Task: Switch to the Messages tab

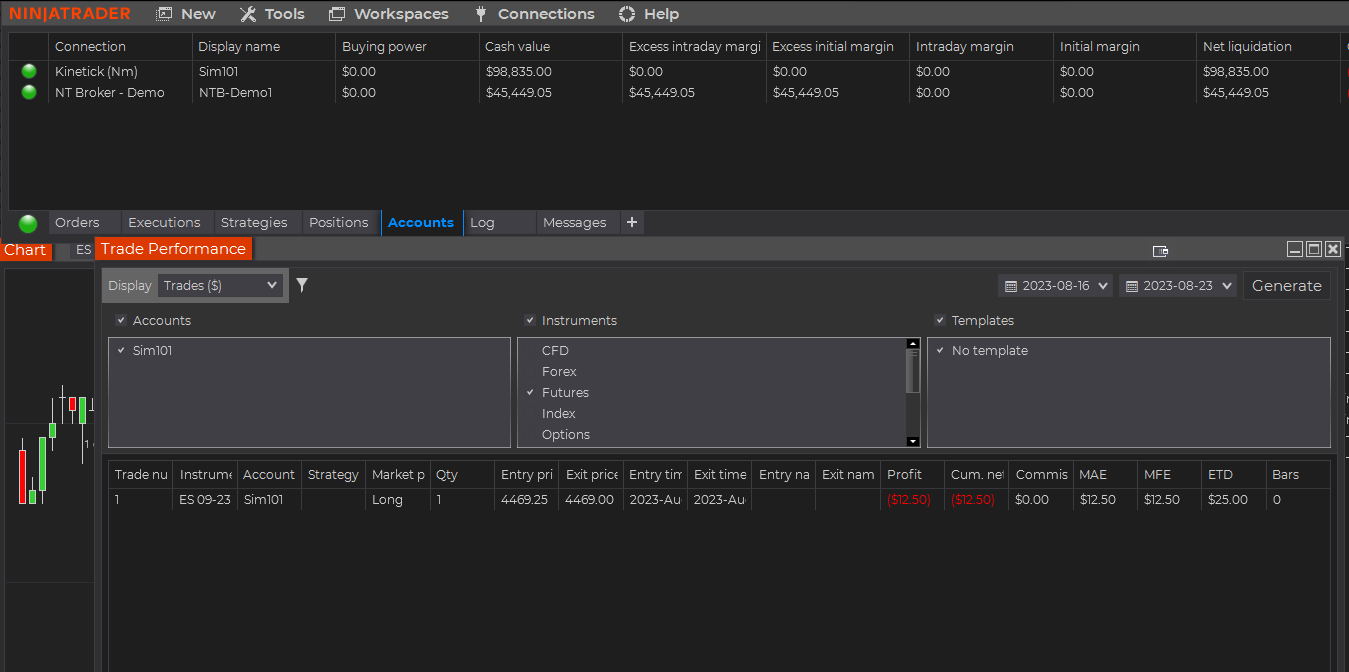Action: pos(575,222)
